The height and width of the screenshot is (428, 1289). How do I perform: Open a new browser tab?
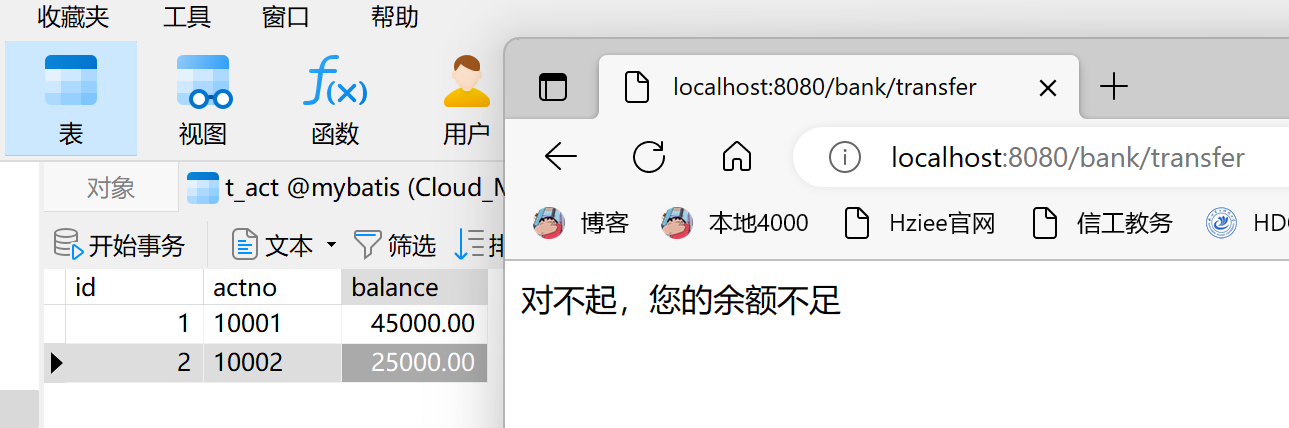1113,87
